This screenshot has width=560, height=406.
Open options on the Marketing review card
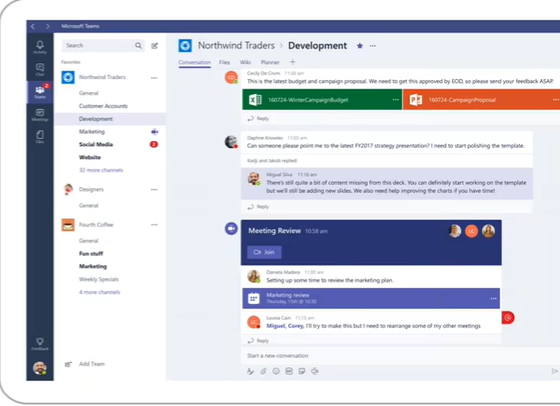493,298
